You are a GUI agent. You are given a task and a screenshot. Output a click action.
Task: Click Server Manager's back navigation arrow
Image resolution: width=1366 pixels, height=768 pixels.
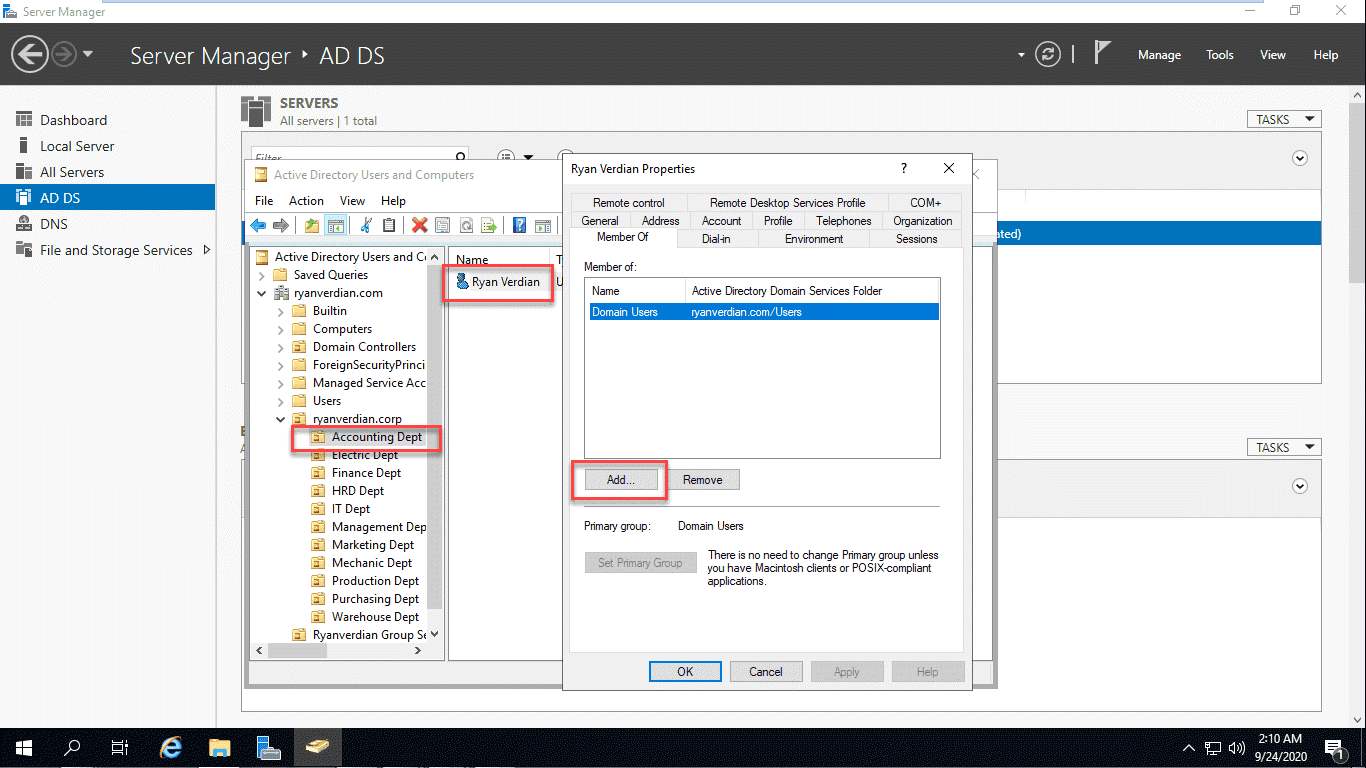(x=31, y=54)
